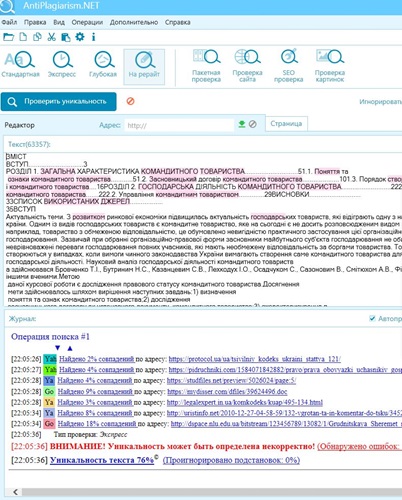
Task: Click the 'Обнаружено ошибок' warning link
Action: (x=360, y=446)
